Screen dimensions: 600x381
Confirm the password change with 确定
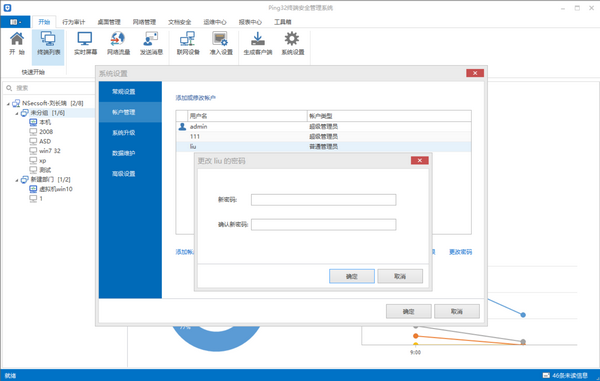click(352, 276)
